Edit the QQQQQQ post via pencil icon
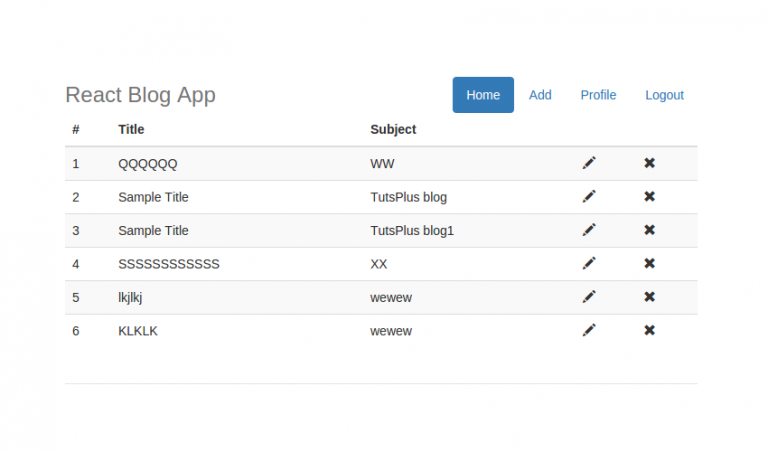This screenshot has width=768, height=452. click(589, 163)
